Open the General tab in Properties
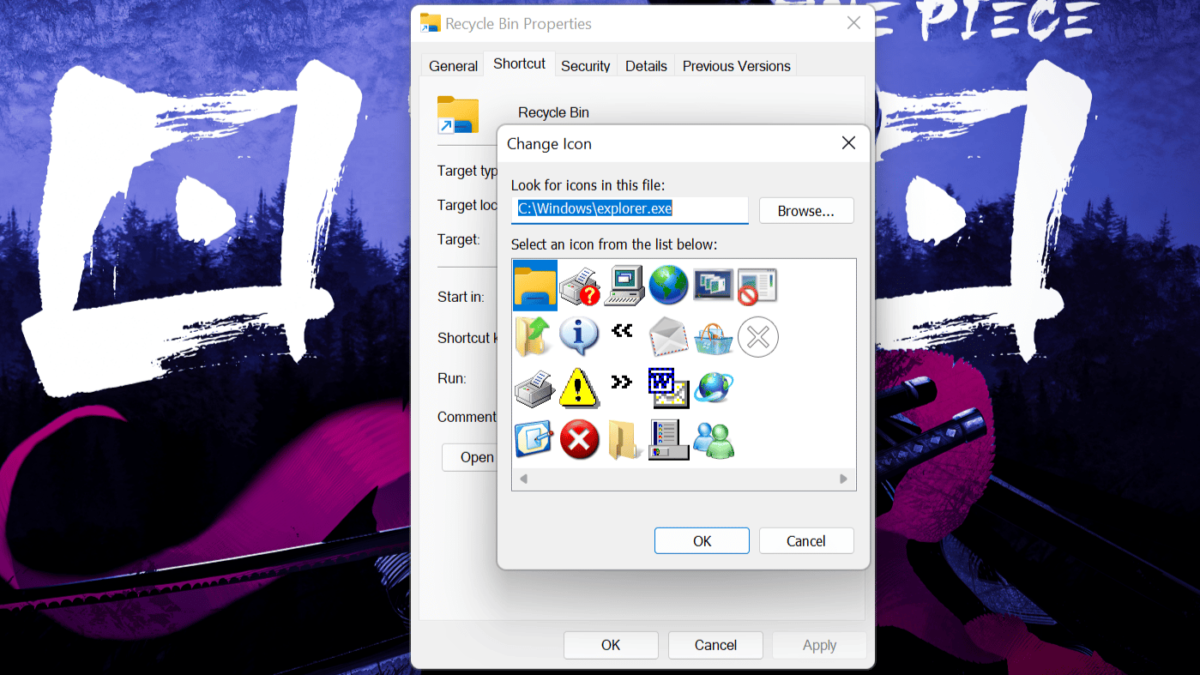1200x675 pixels. [453, 66]
